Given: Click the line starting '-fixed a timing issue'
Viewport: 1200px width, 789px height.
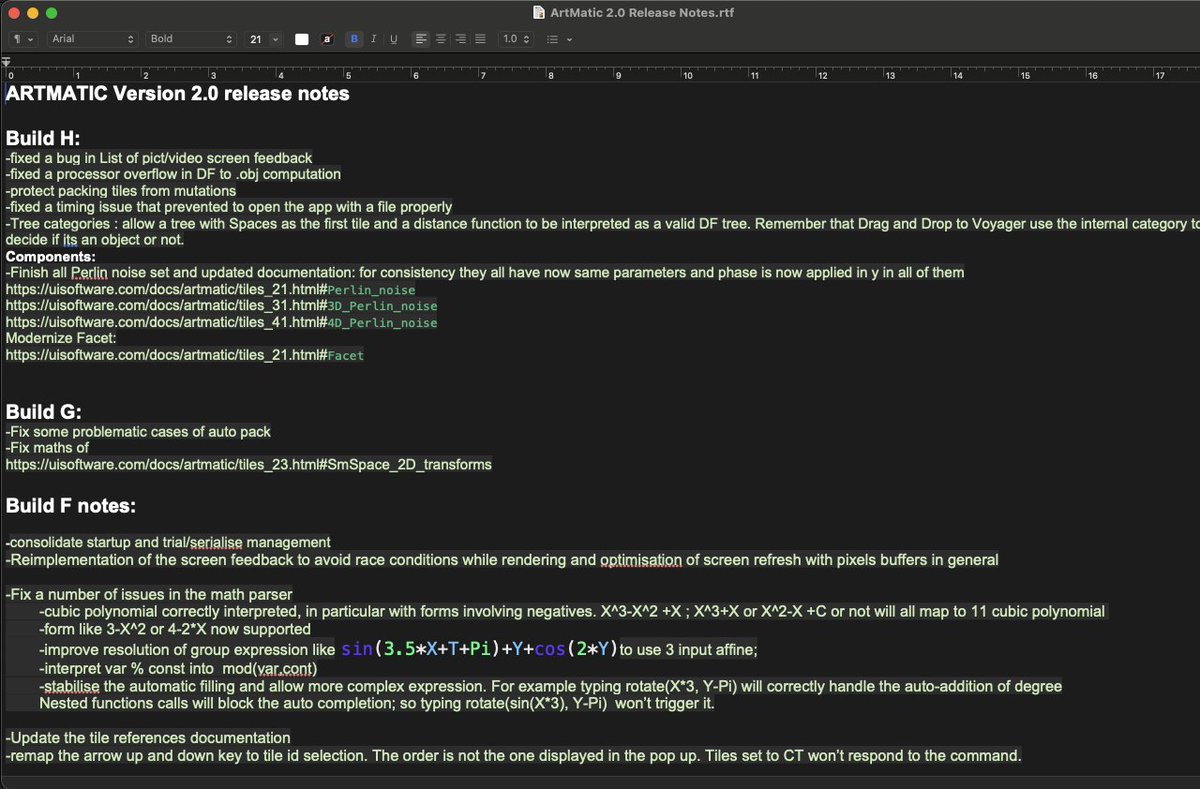Looking at the screenshot, I should pyautogui.click(x=229, y=206).
